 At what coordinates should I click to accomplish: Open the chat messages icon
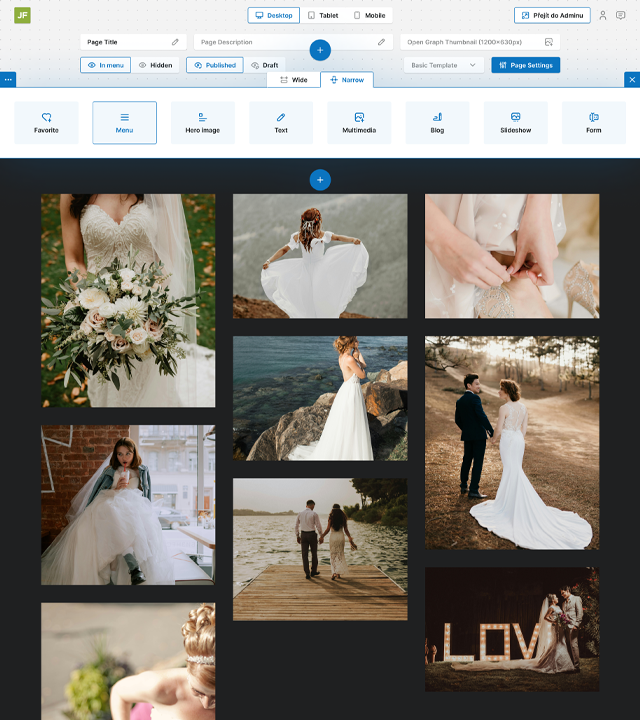[620, 16]
